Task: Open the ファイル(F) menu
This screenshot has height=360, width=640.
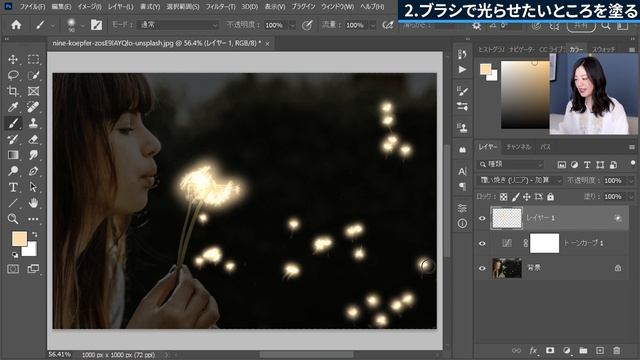Action: click(x=32, y=7)
